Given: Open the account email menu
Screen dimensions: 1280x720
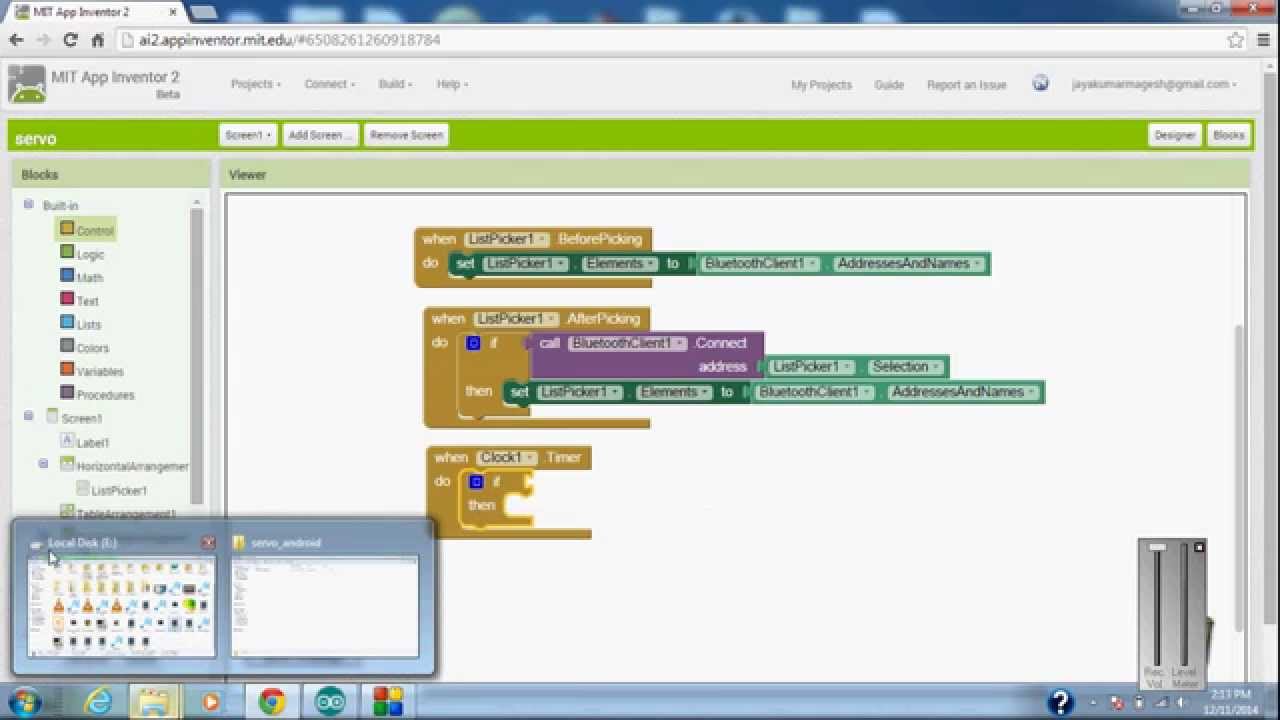Looking at the screenshot, I should point(1154,84).
